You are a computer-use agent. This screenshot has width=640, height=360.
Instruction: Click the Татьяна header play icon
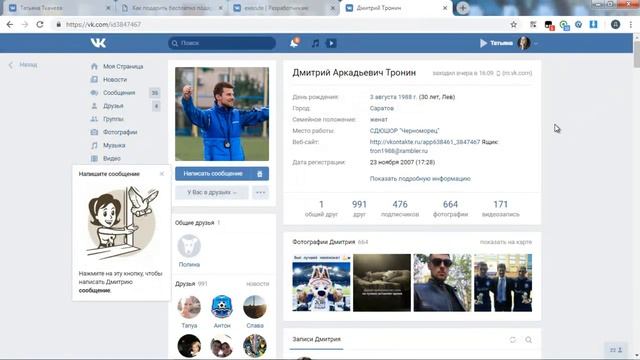pos(483,43)
